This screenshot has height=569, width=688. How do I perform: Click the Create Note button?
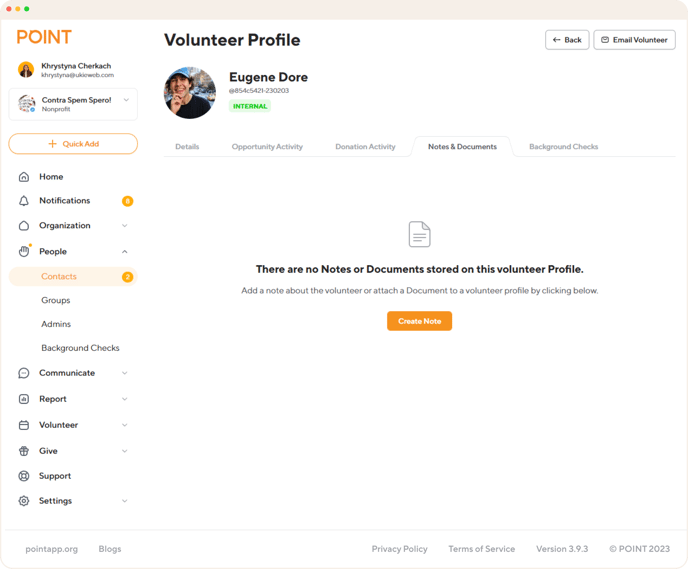419,321
